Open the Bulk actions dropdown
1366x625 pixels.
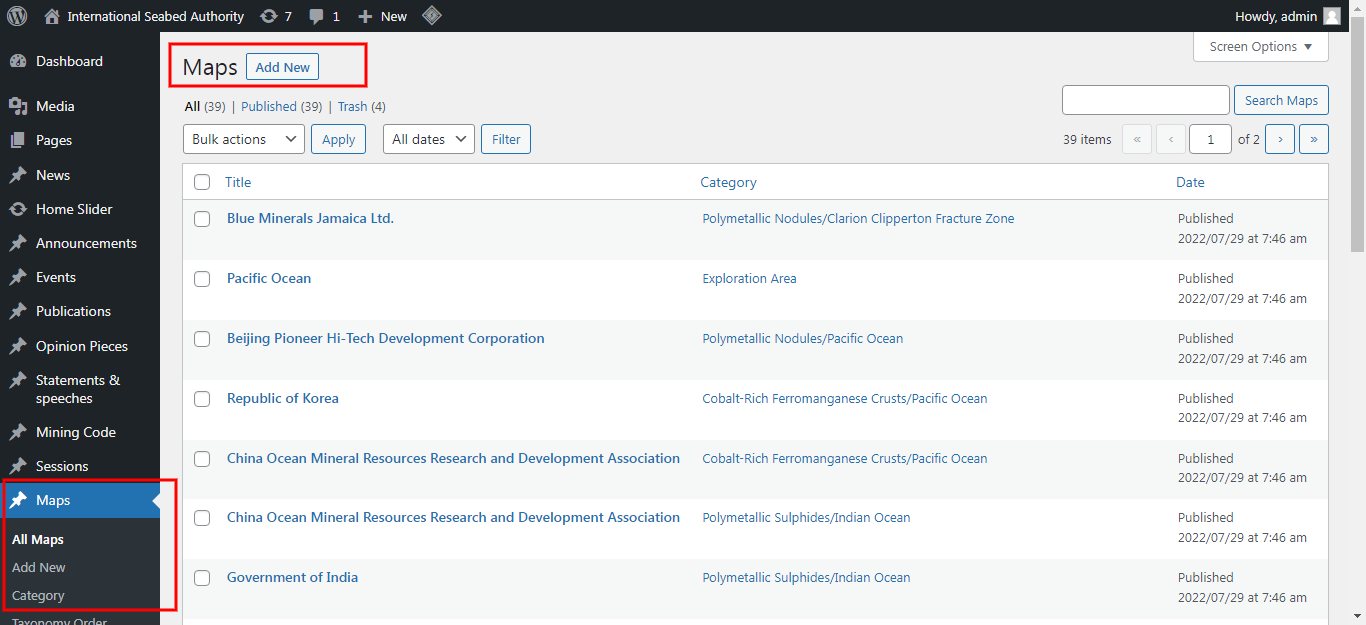tap(244, 139)
